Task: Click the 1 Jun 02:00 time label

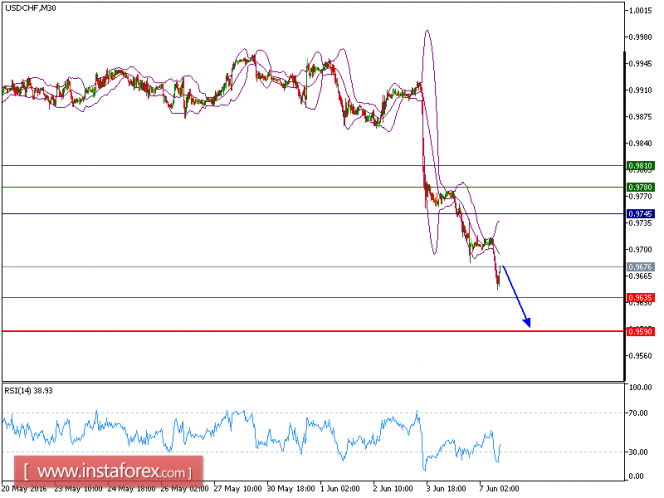Action: coord(340,489)
